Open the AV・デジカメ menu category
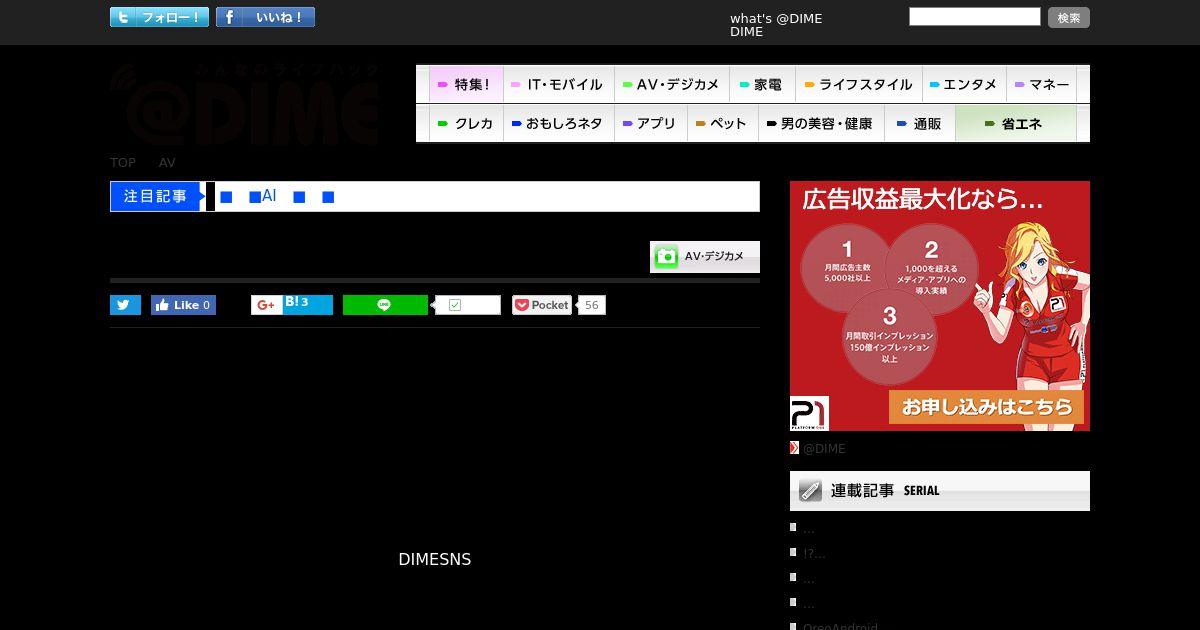Screen dimensions: 1200x630 coord(671,84)
